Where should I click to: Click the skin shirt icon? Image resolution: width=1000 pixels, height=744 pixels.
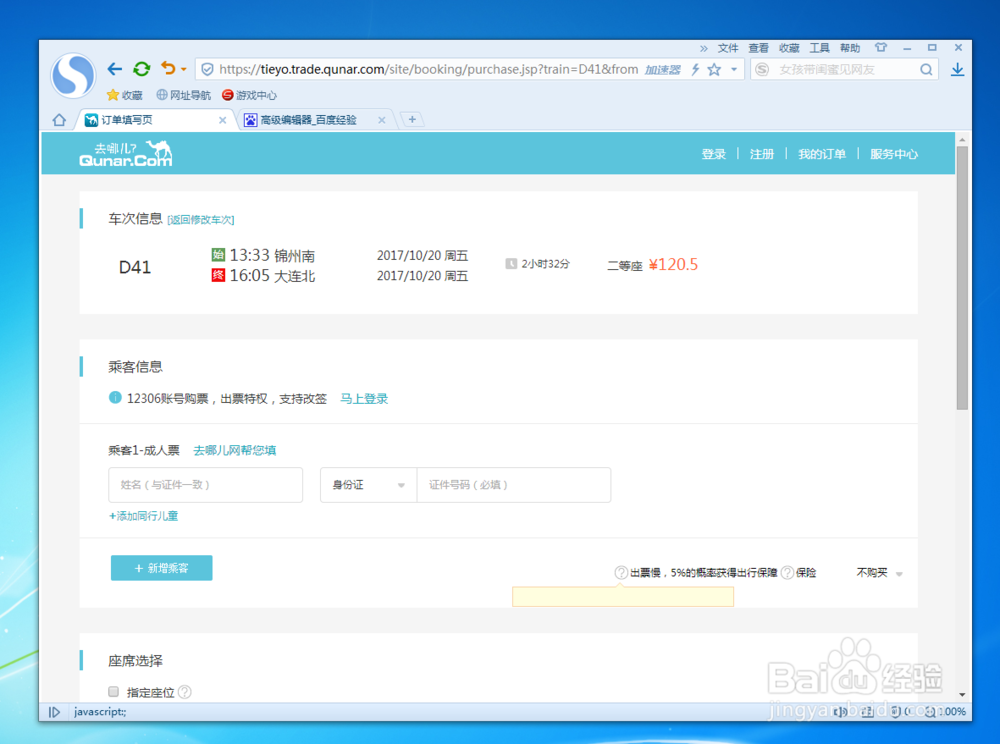pyautogui.click(x=881, y=47)
